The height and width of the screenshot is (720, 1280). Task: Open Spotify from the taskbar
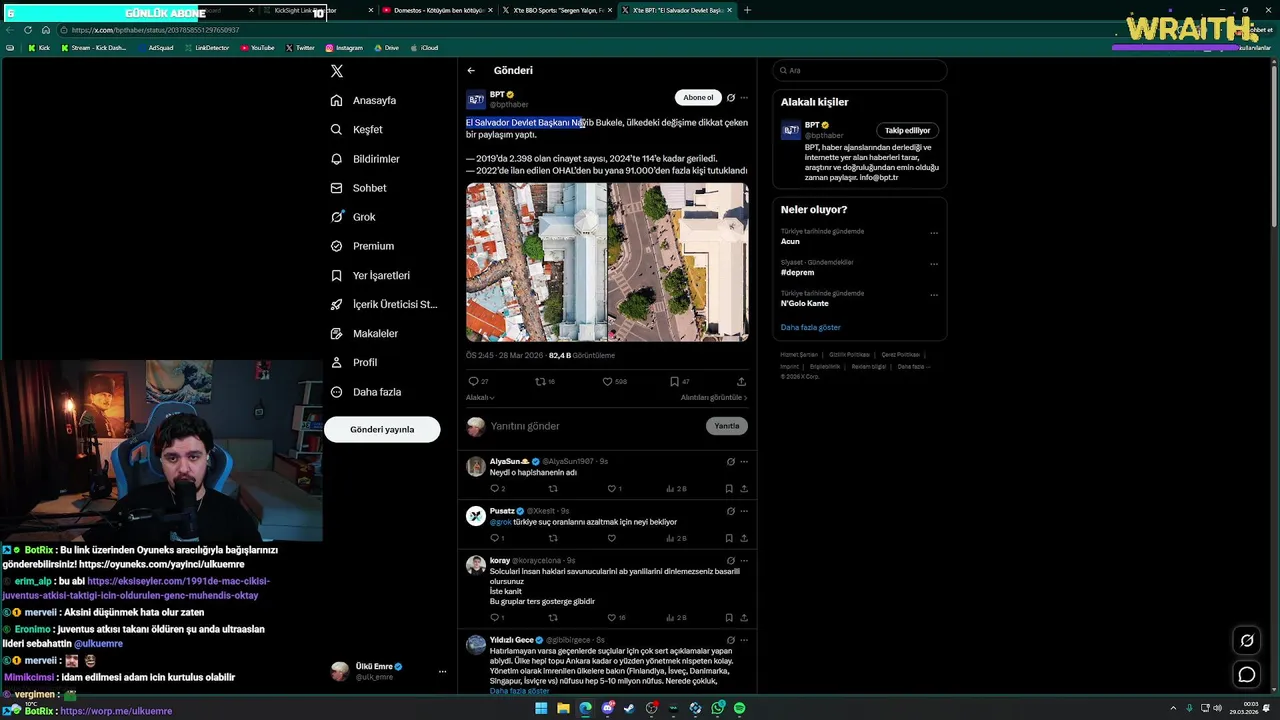(739, 708)
